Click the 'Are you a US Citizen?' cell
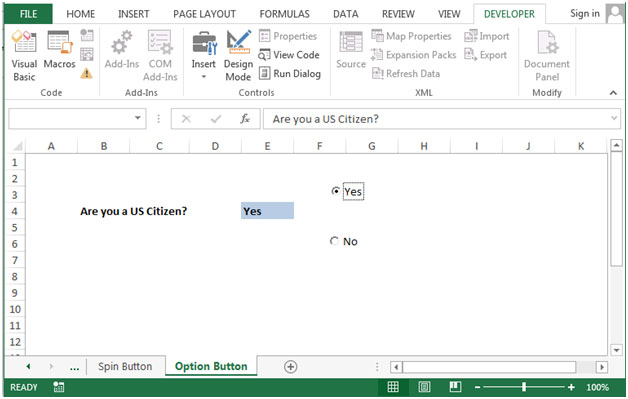 click(133, 211)
